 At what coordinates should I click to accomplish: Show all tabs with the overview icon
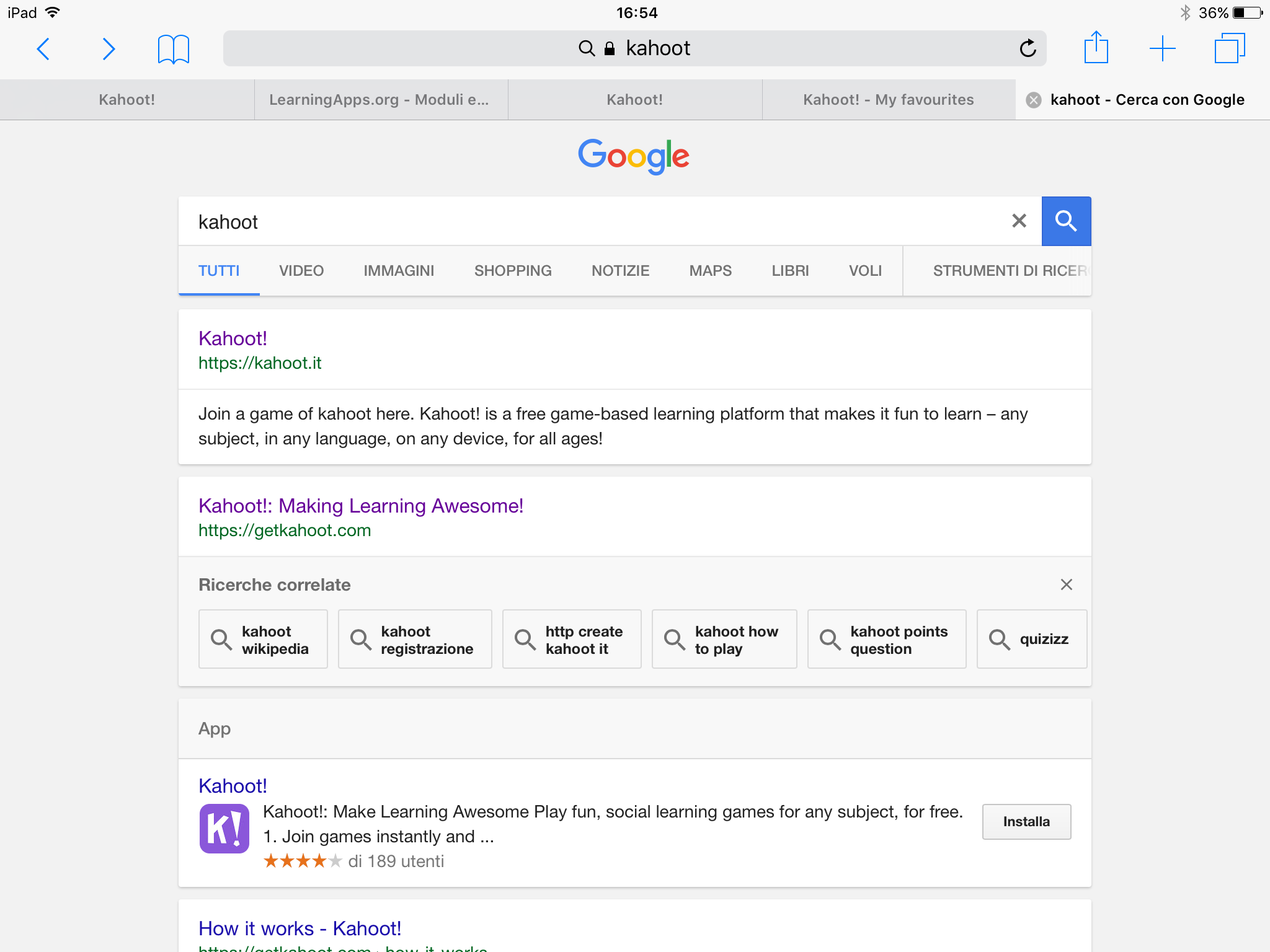point(1229,48)
